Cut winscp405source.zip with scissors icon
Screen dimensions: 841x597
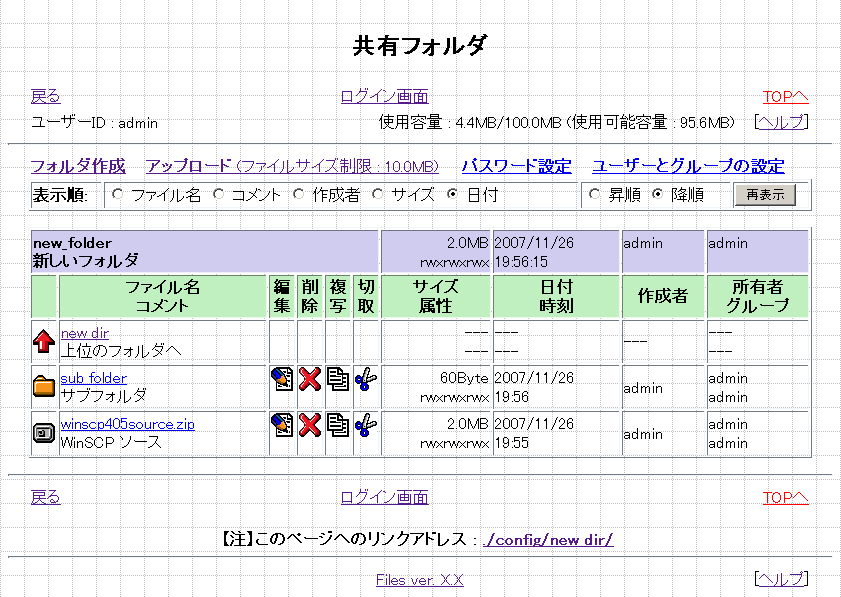(x=366, y=425)
